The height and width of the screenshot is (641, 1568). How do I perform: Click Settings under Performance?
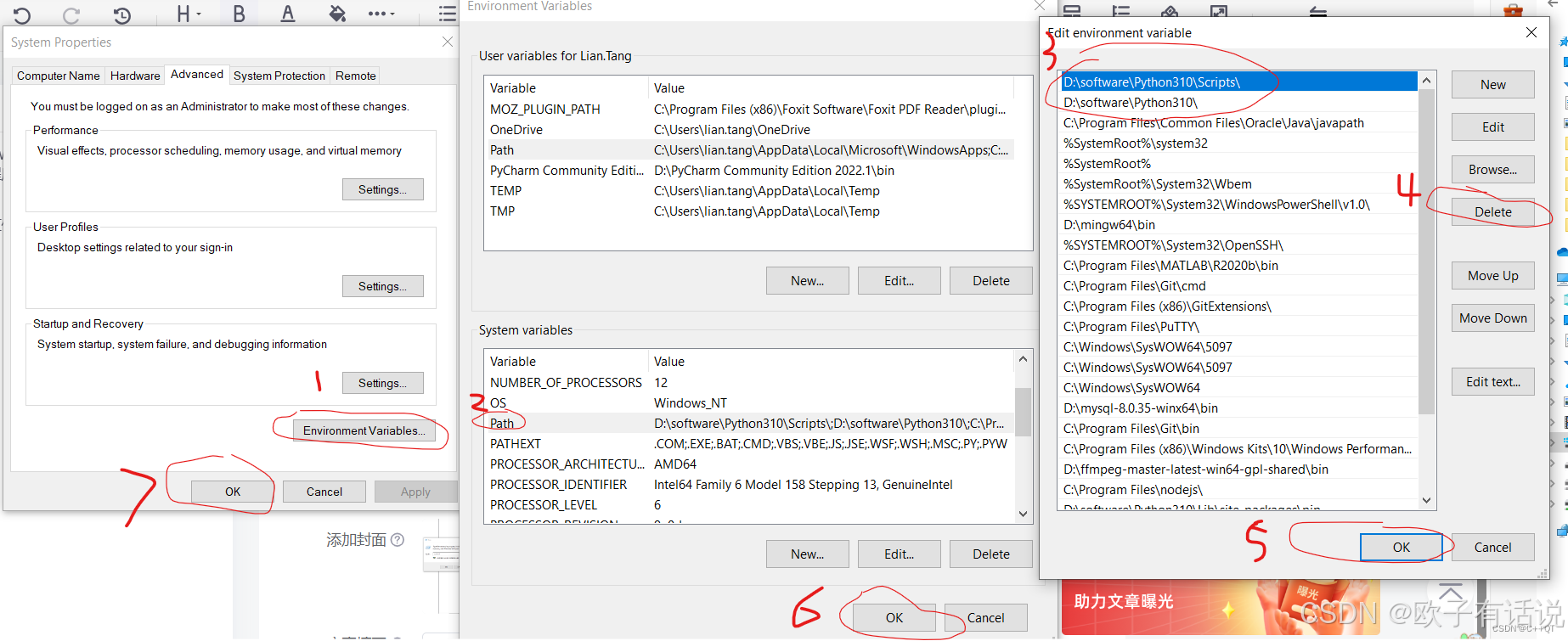383,189
